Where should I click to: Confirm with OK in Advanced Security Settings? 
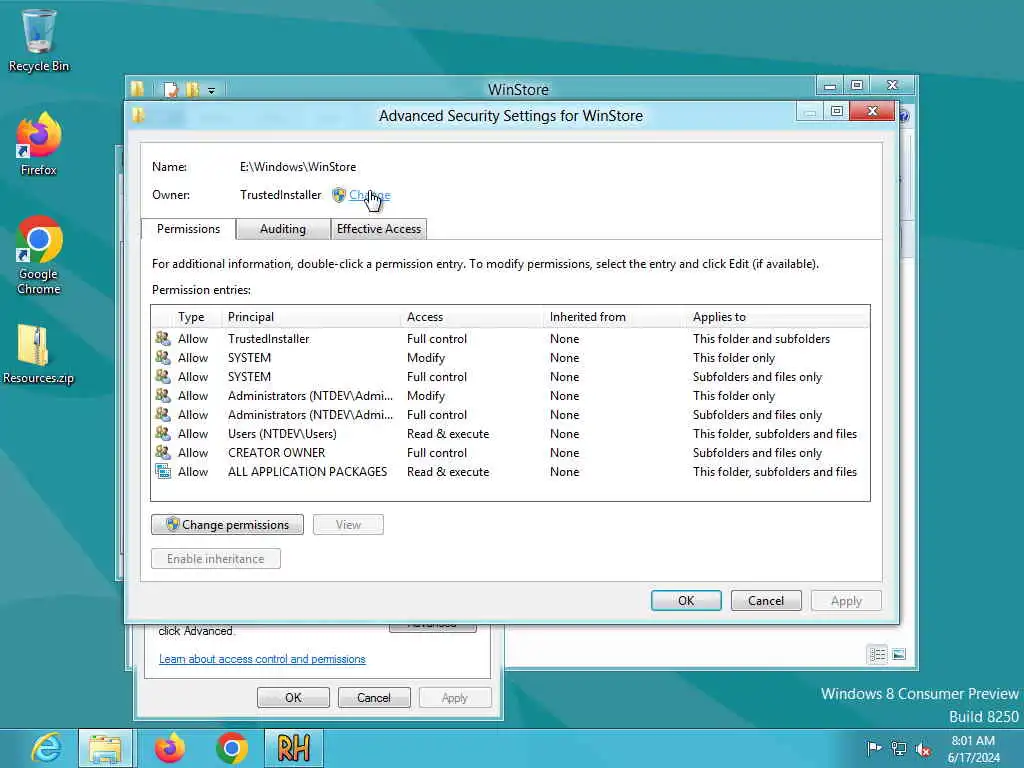coord(686,600)
